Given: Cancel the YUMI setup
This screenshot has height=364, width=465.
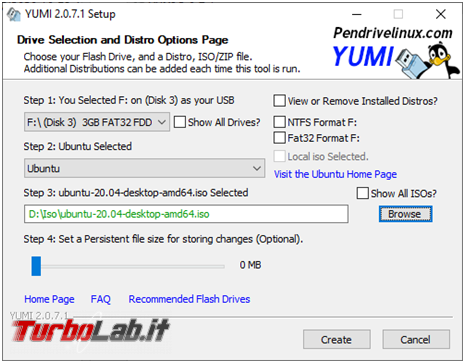Looking at the screenshot, I should (x=416, y=340).
